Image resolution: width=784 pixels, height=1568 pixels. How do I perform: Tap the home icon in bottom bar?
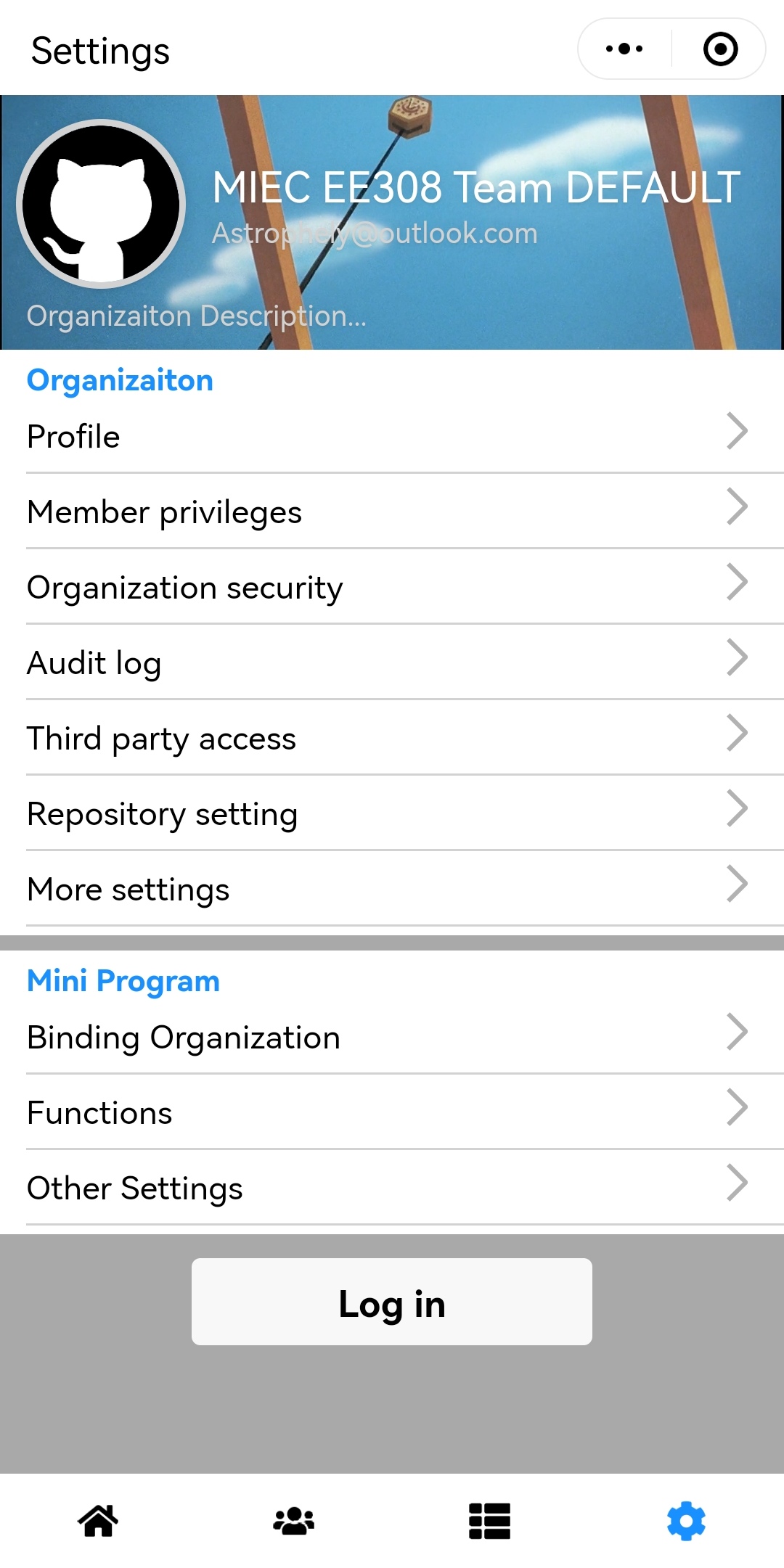(x=98, y=1520)
